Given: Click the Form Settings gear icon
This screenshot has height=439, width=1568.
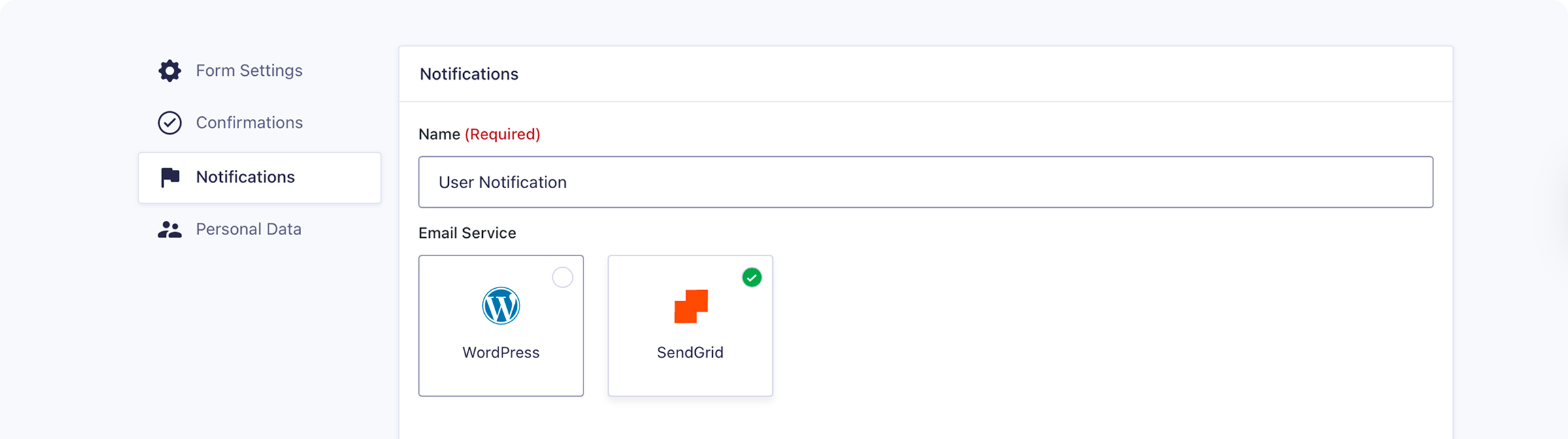Looking at the screenshot, I should (170, 71).
